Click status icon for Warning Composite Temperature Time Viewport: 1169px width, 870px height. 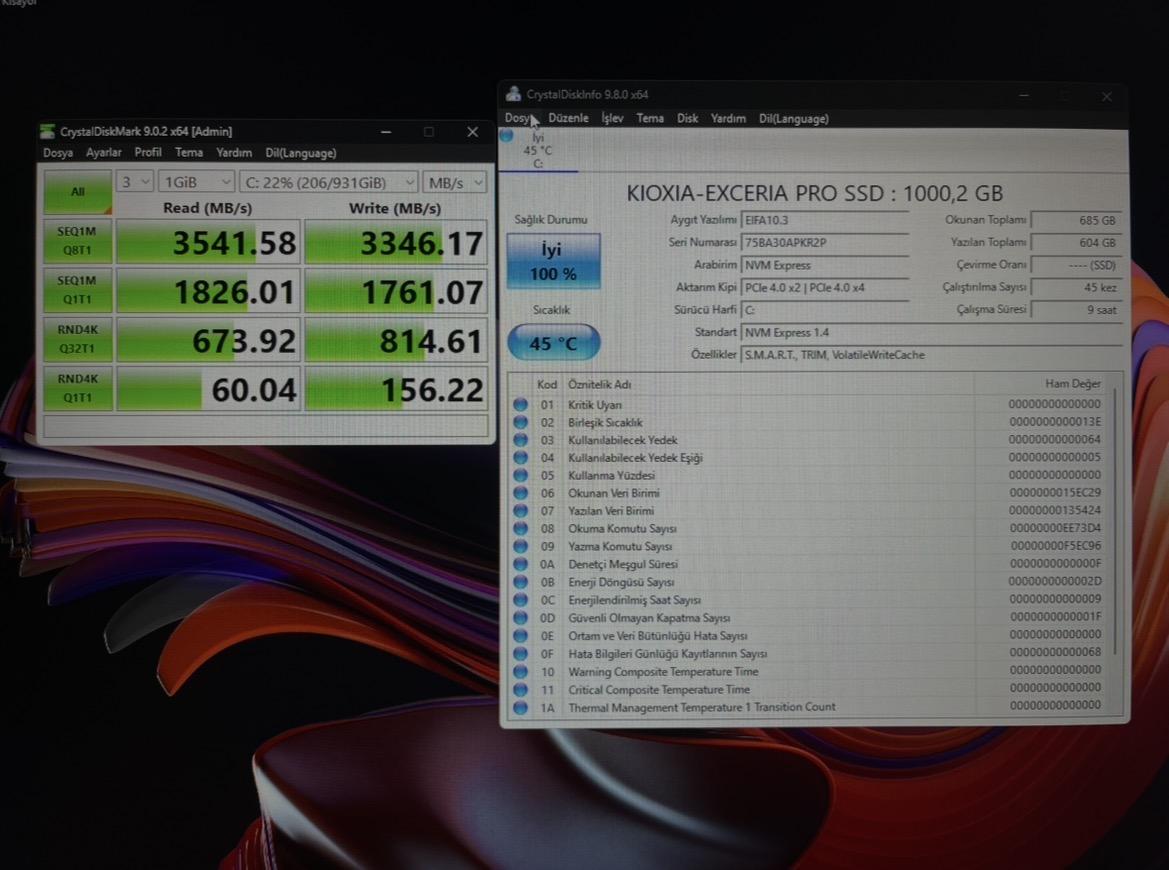point(520,672)
